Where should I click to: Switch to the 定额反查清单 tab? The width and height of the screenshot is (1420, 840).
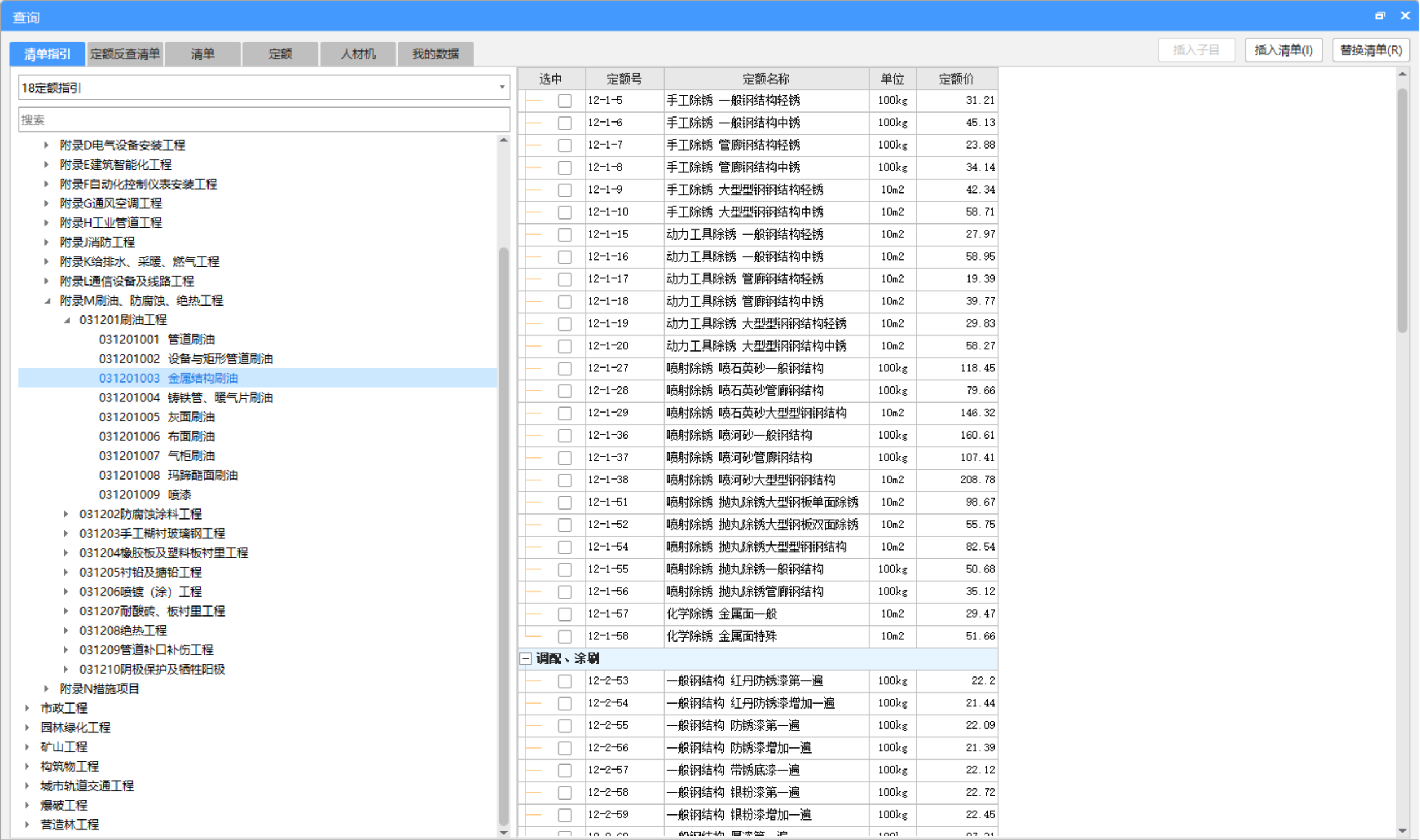(125, 54)
